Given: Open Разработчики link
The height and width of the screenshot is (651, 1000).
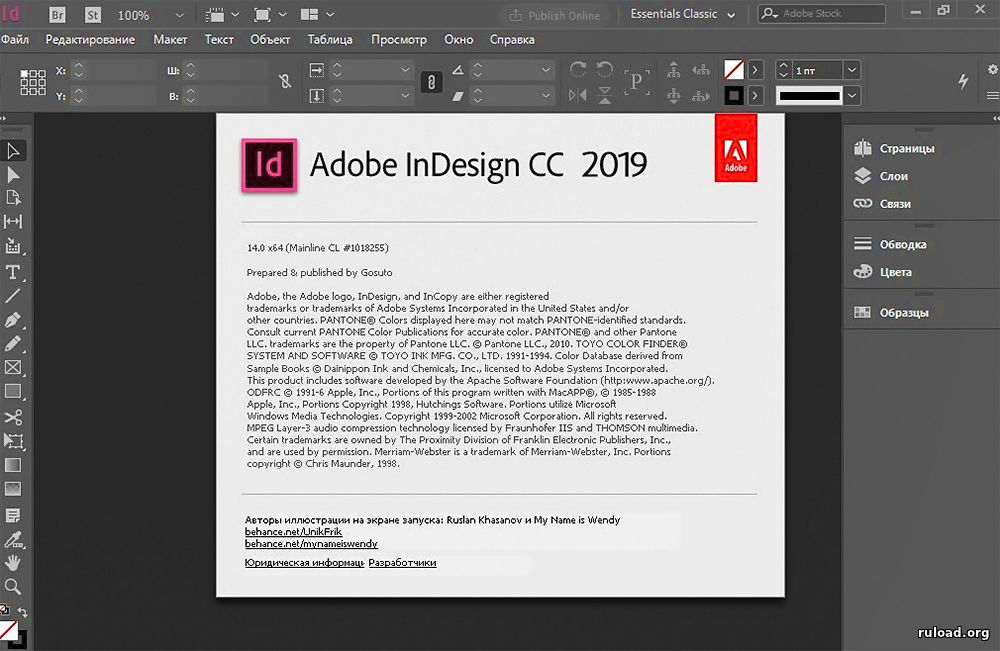Looking at the screenshot, I should pyautogui.click(x=402, y=562).
